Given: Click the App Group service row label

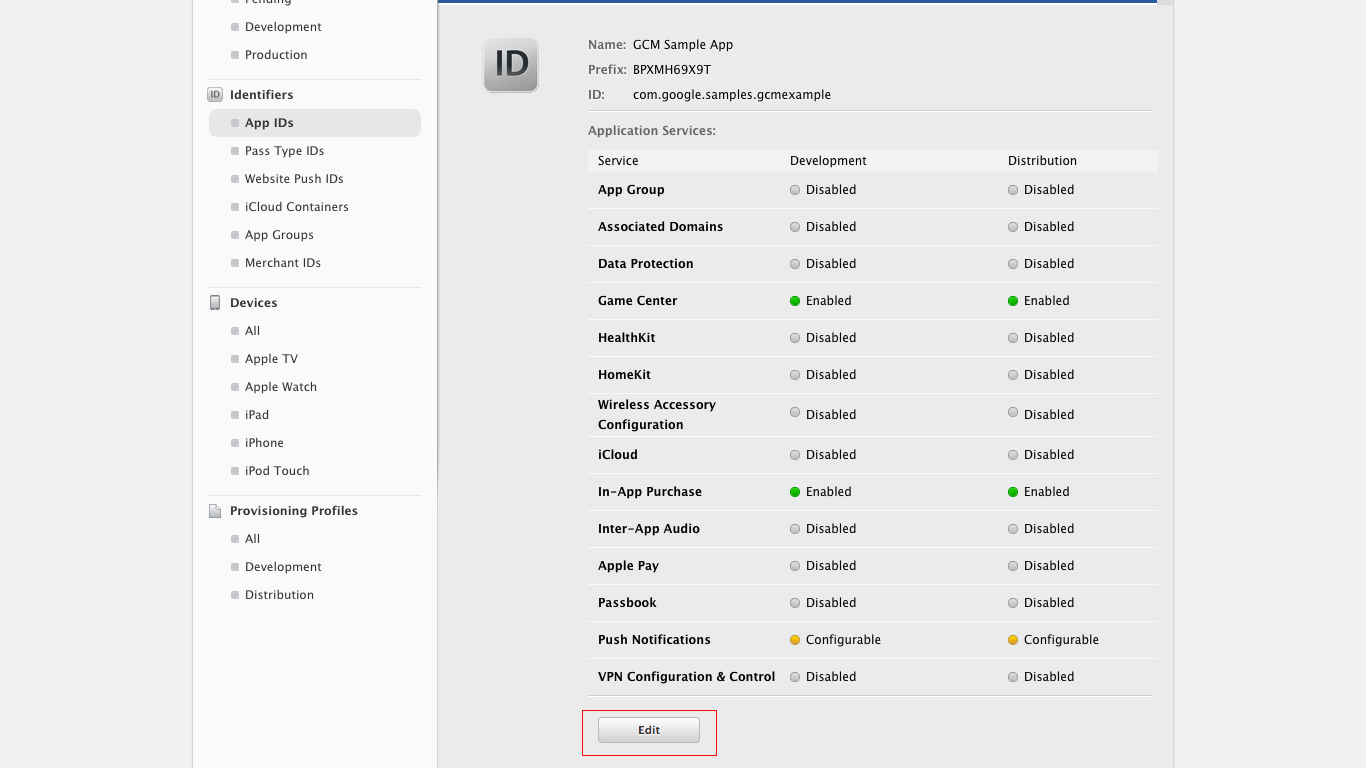Looking at the screenshot, I should [x=631, y=190].
